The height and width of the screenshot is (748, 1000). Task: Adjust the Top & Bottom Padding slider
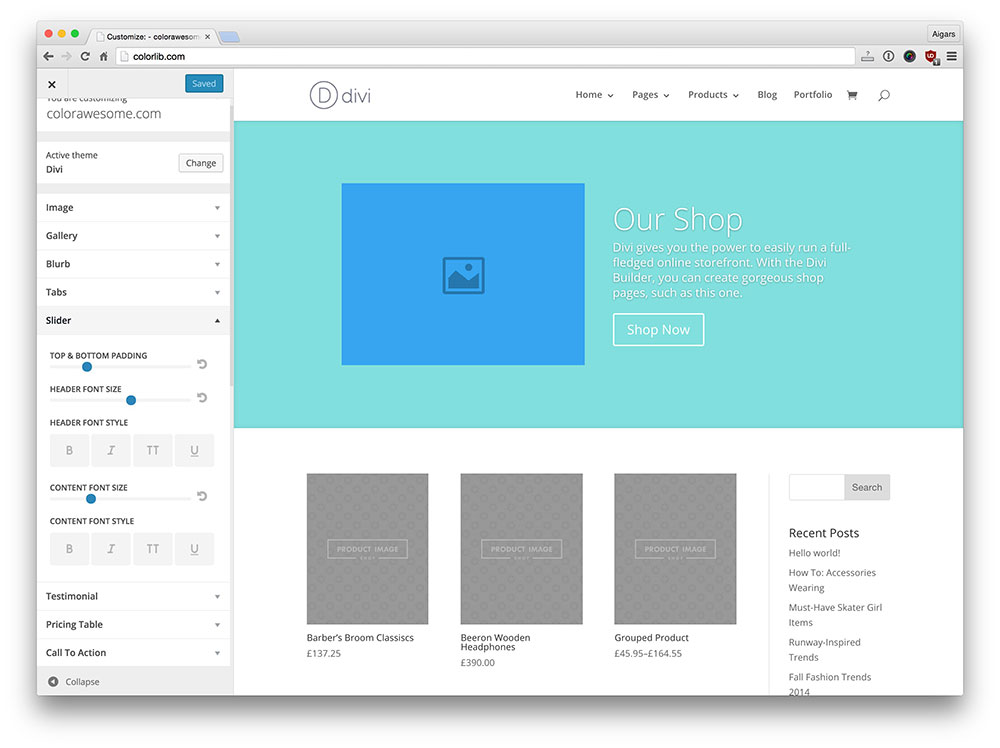pos(87,367)
